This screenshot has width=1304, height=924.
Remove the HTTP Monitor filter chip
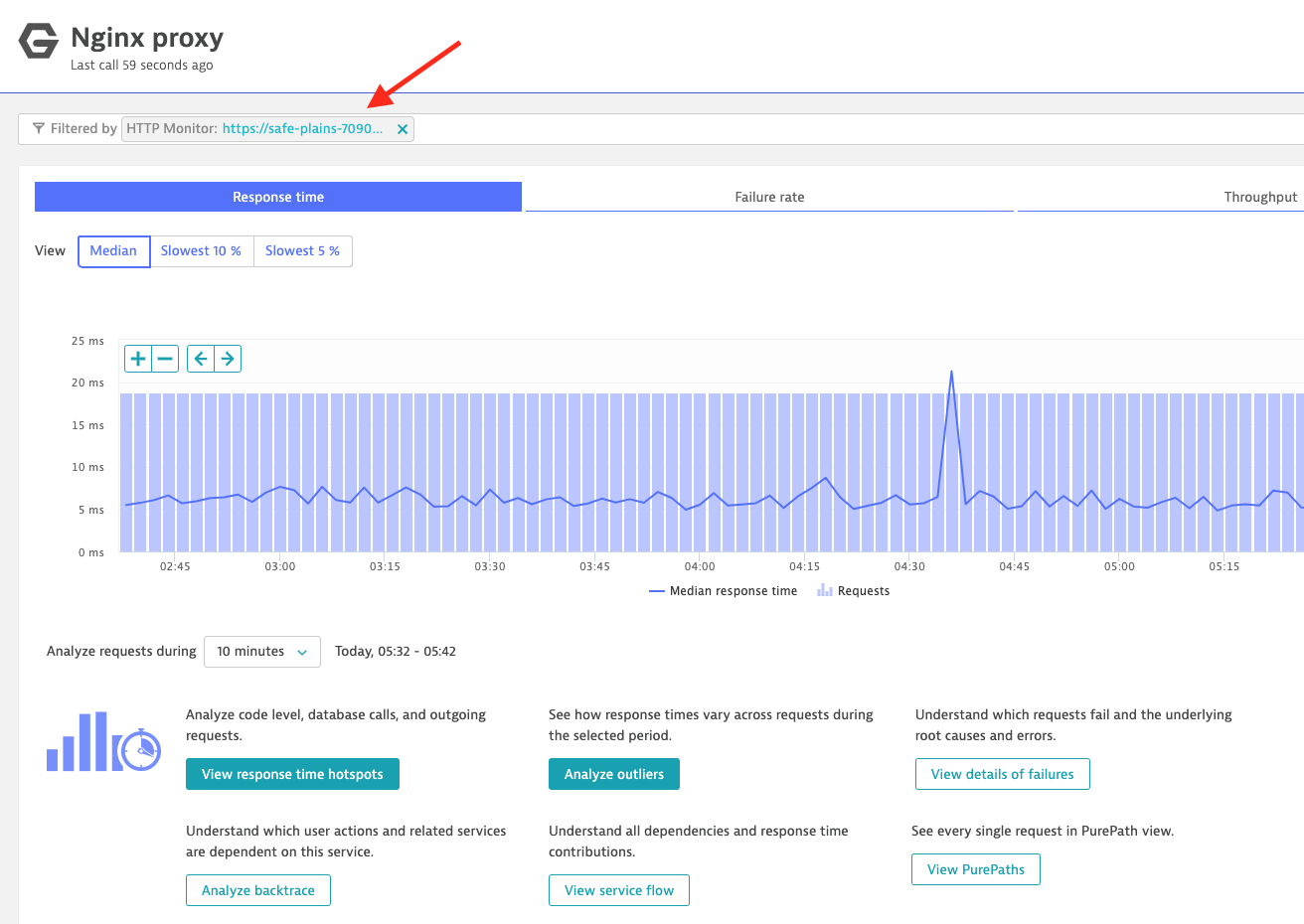[x=403, y=129]
